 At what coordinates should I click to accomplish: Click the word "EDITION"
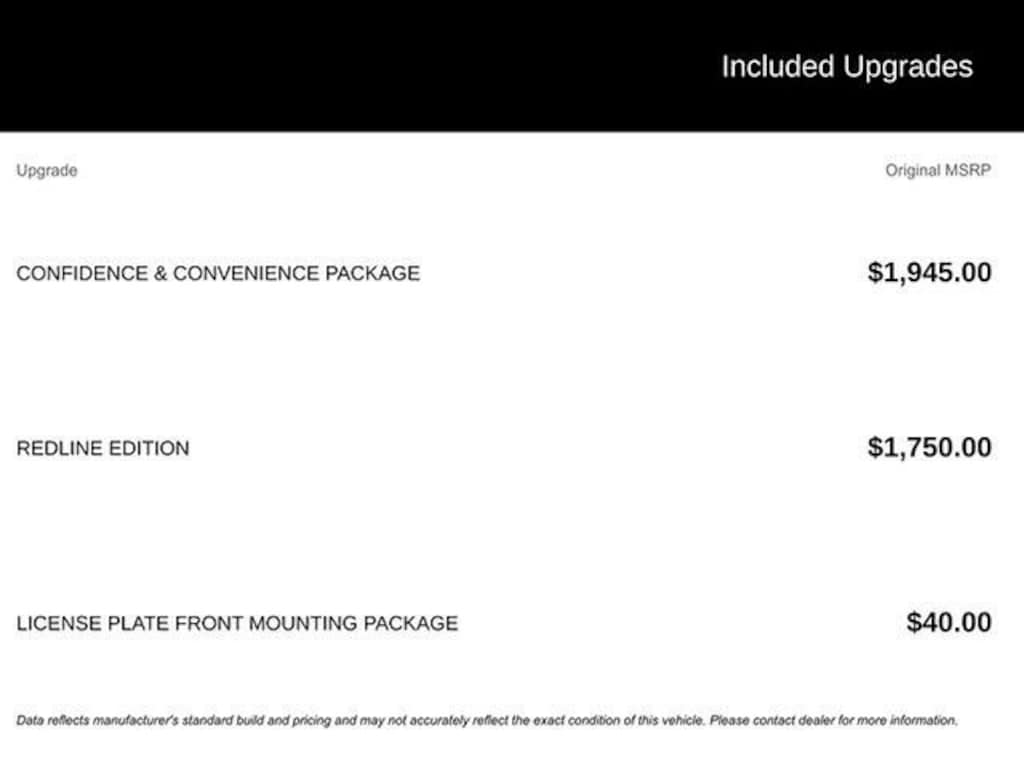(149, 448)
